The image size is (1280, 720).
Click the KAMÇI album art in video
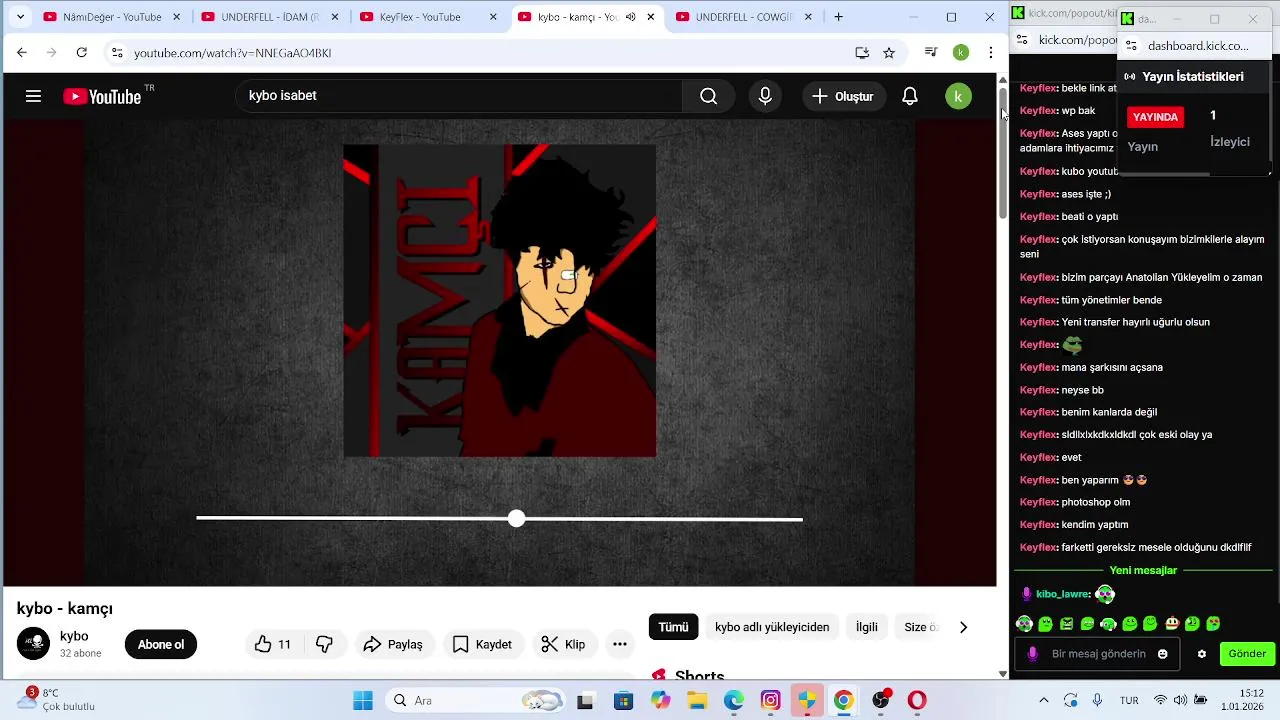500,300
